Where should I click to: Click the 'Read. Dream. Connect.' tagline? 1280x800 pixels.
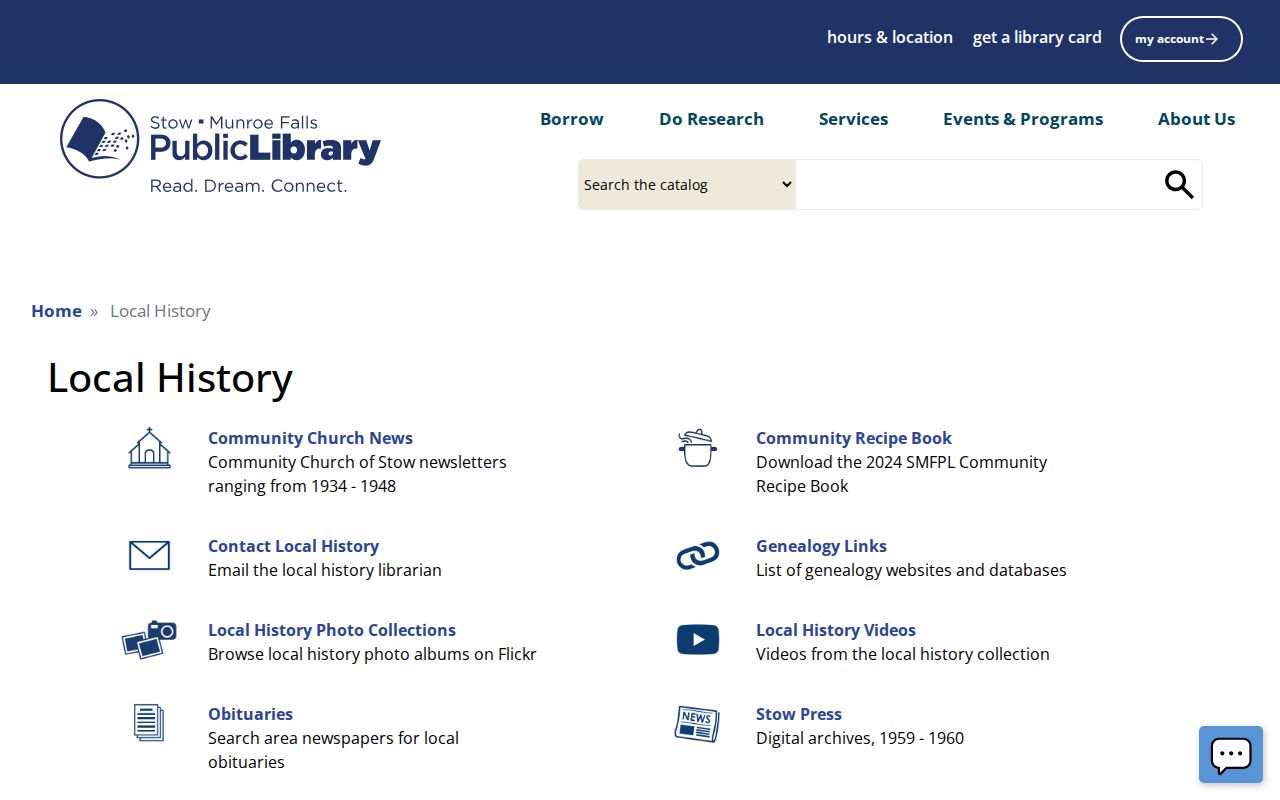pyautogui.click(x=248, y=186)
